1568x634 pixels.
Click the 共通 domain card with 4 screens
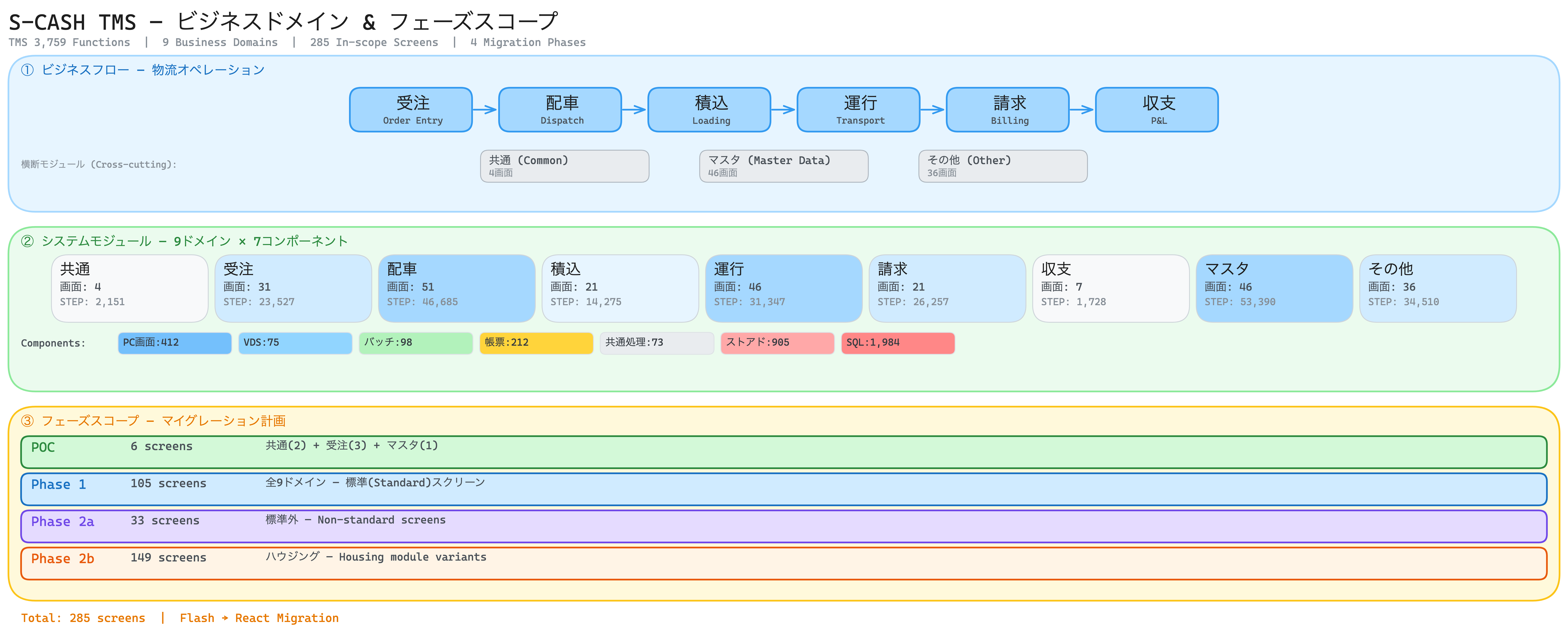pos(130,288)
